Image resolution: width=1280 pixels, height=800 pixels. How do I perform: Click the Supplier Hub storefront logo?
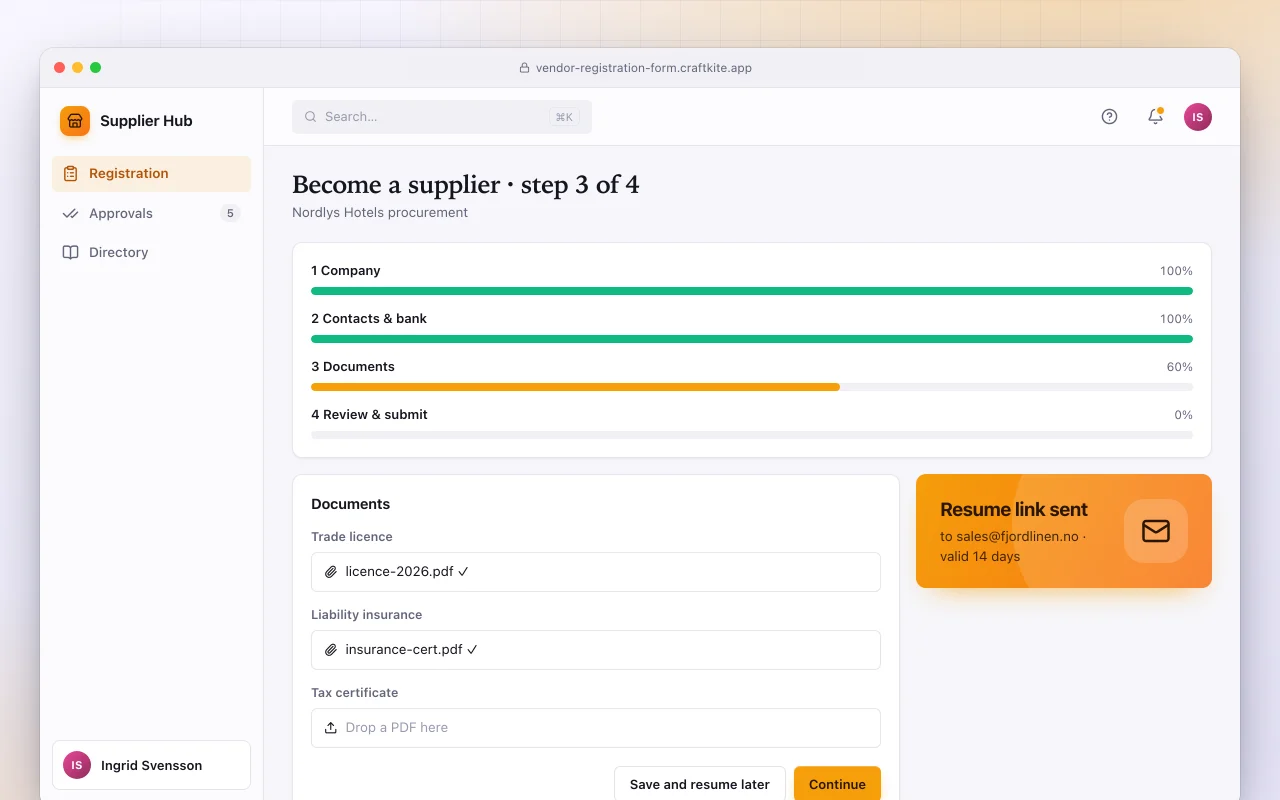tap(75, 121)
